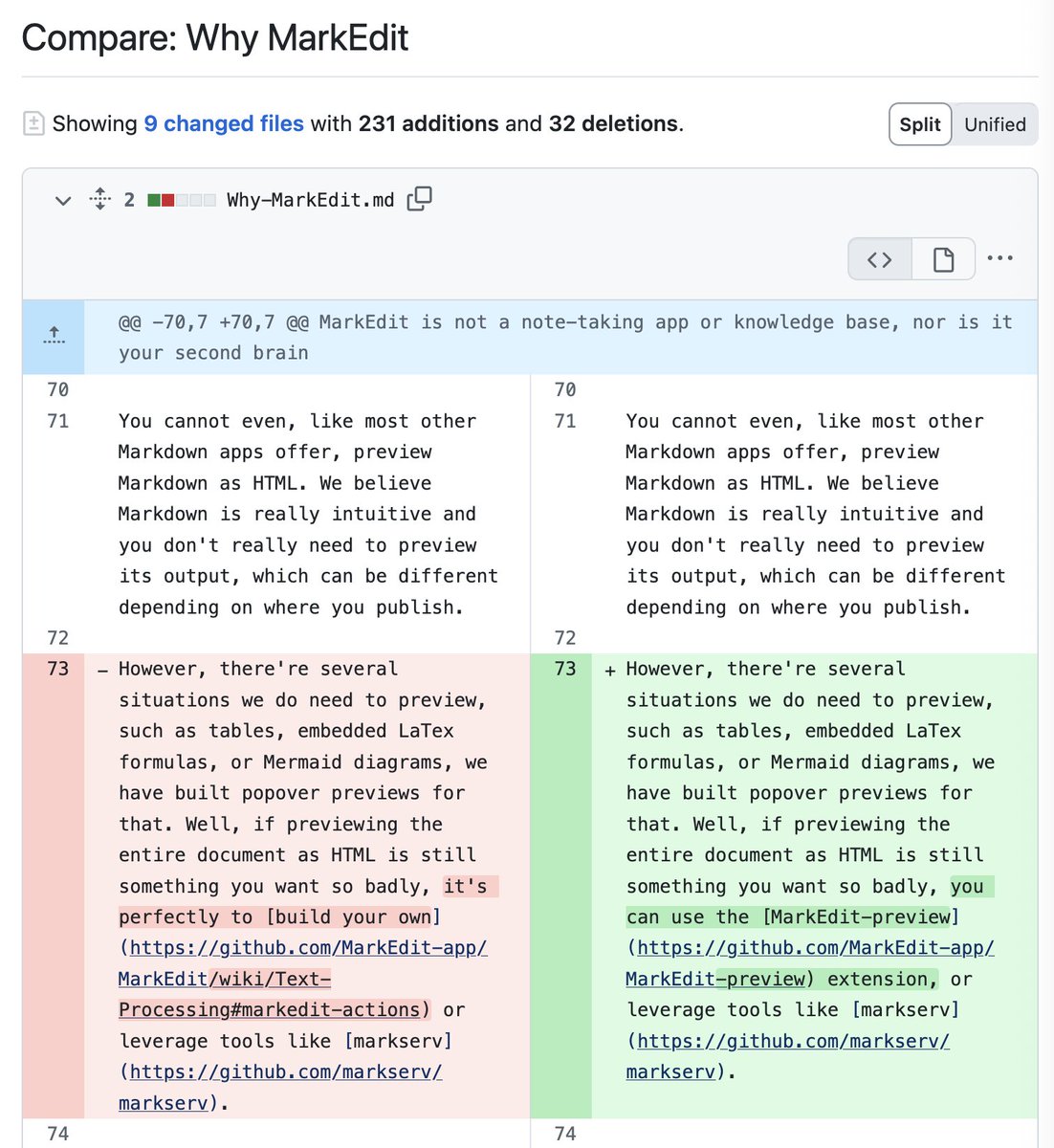Click right line number 72
This screenshot has height=1148, width=1054.
click(564, 638)
